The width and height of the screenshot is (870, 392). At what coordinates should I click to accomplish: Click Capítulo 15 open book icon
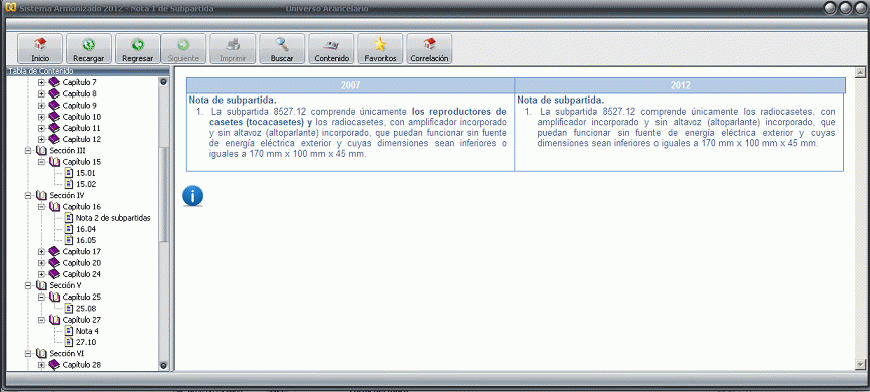click(x=54, y=162)
